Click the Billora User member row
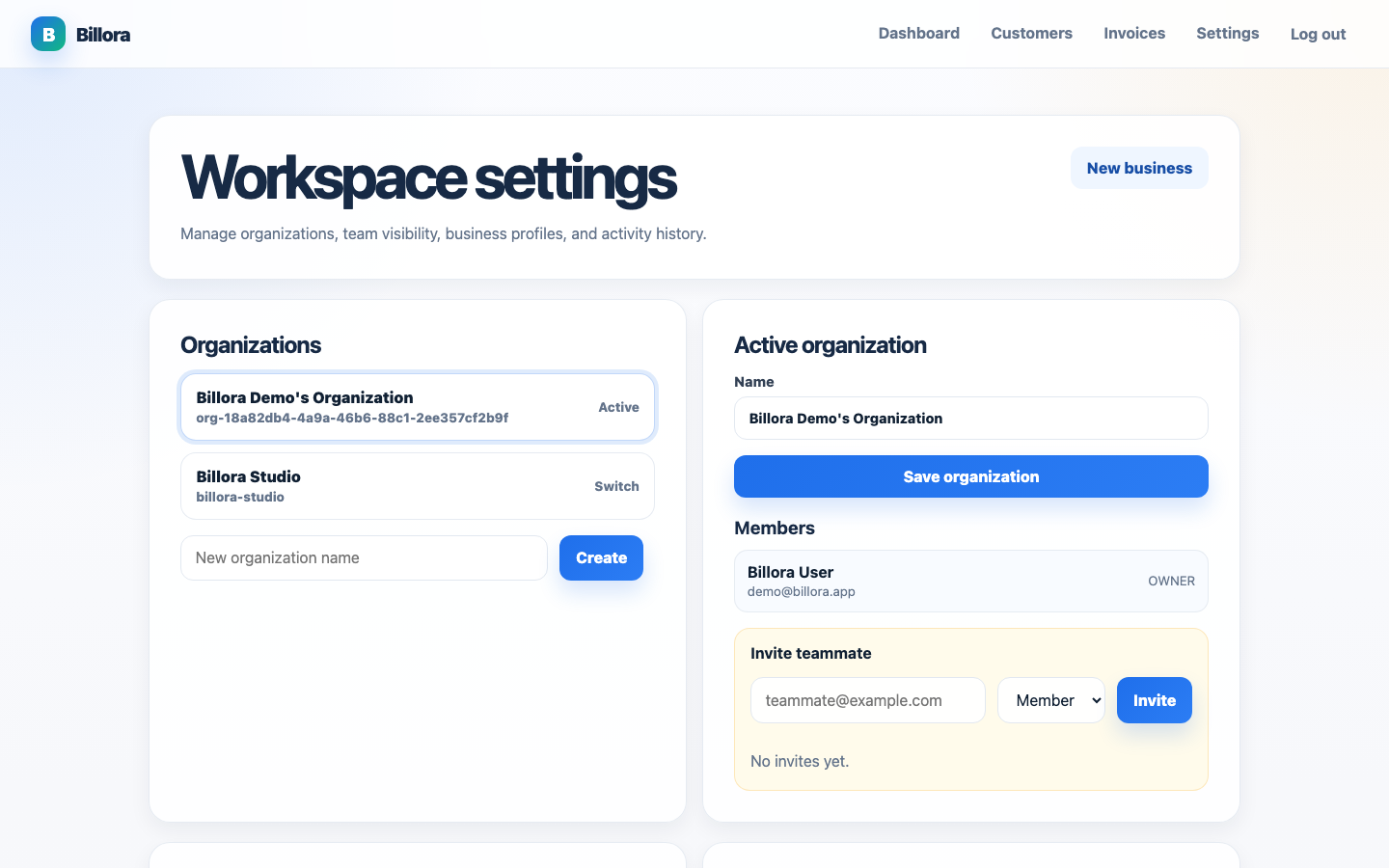Viewport: 1389px width, 868px height. tap(971, 581)
